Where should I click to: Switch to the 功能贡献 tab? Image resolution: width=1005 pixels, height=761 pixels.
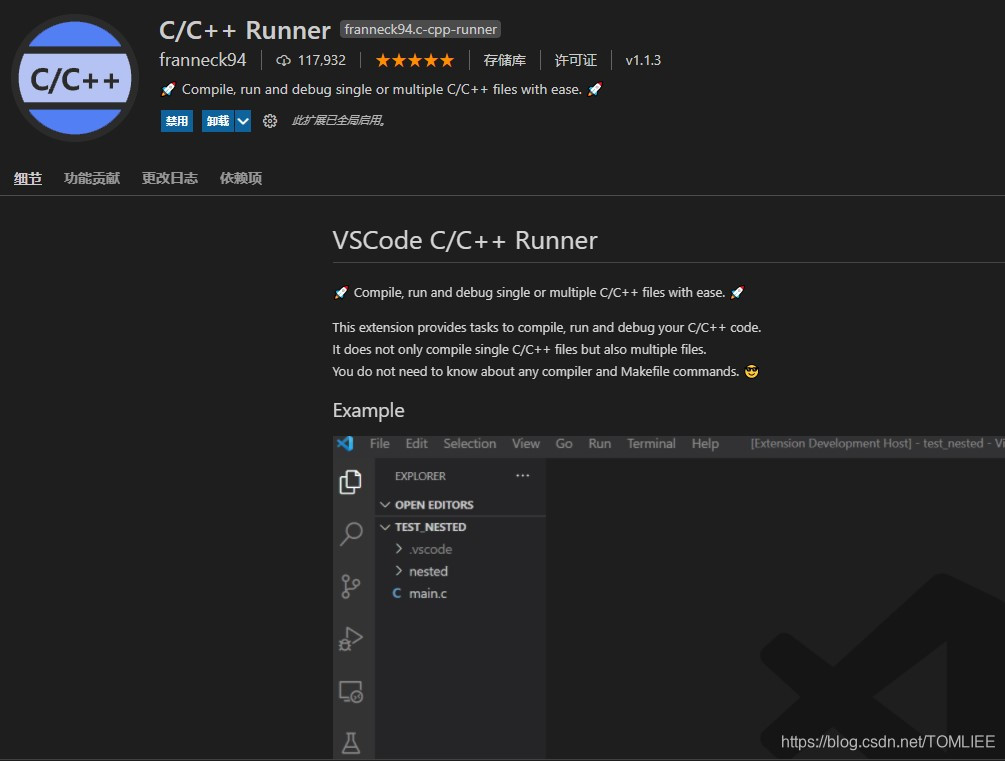tap(92, 178)
